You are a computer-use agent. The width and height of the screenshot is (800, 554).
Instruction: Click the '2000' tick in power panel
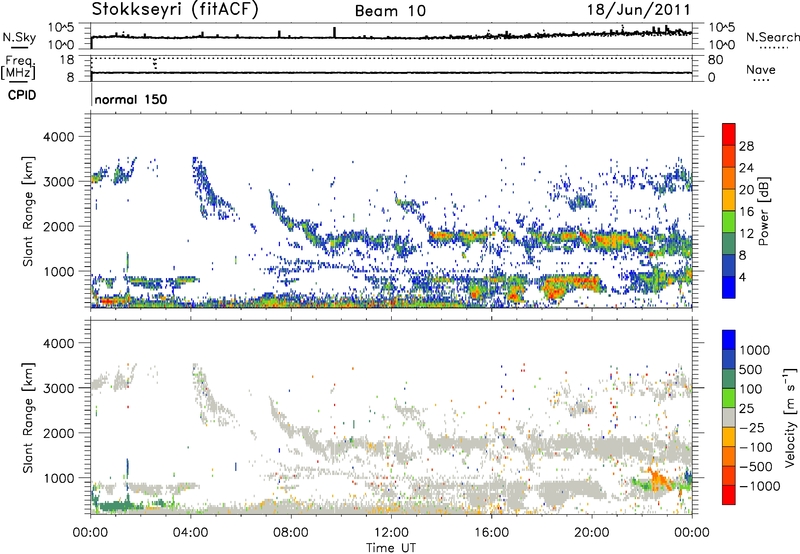tap(58, 226)
